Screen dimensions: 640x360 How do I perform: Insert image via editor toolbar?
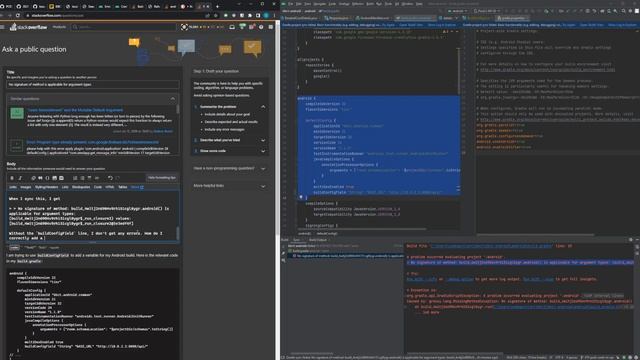pos(54,178)
